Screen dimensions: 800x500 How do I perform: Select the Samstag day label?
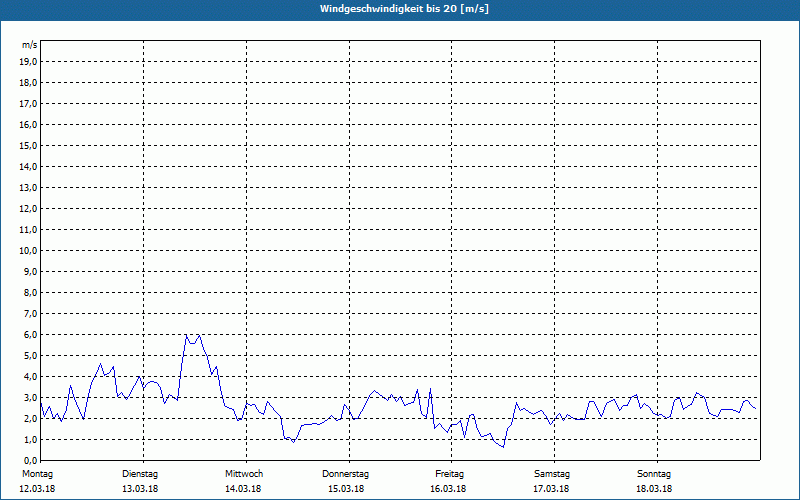pyautogui.click(x=552, y=474)
